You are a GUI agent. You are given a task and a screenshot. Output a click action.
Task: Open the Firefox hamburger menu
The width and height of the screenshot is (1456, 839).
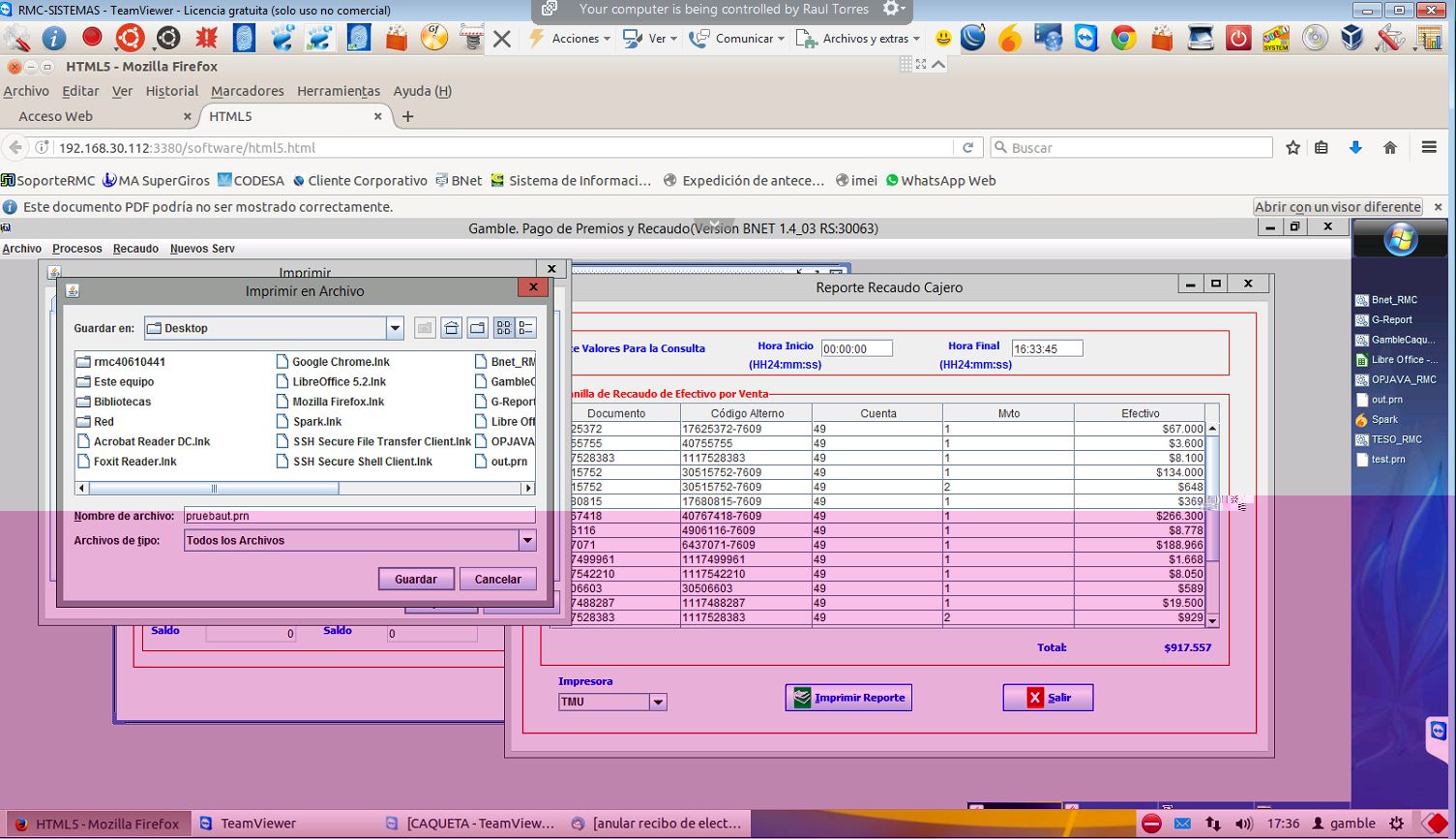[x=1429, y=148]
